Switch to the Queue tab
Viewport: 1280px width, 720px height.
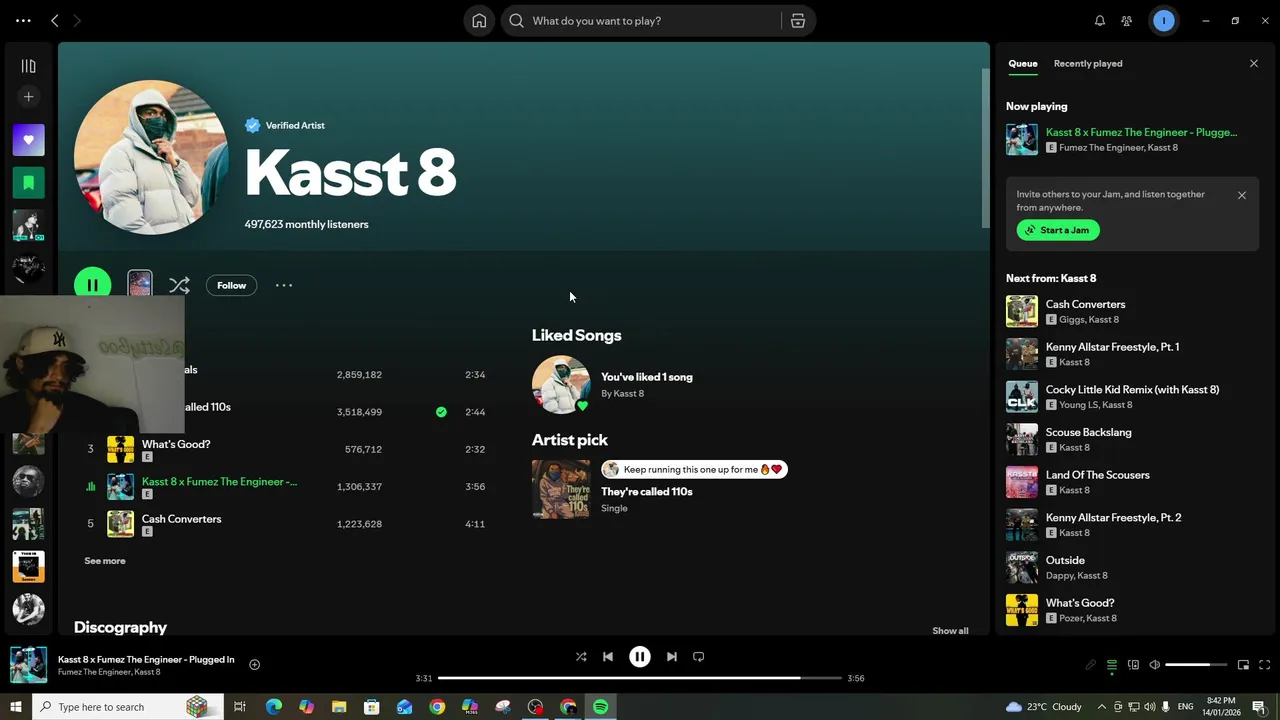[1023, 64]
